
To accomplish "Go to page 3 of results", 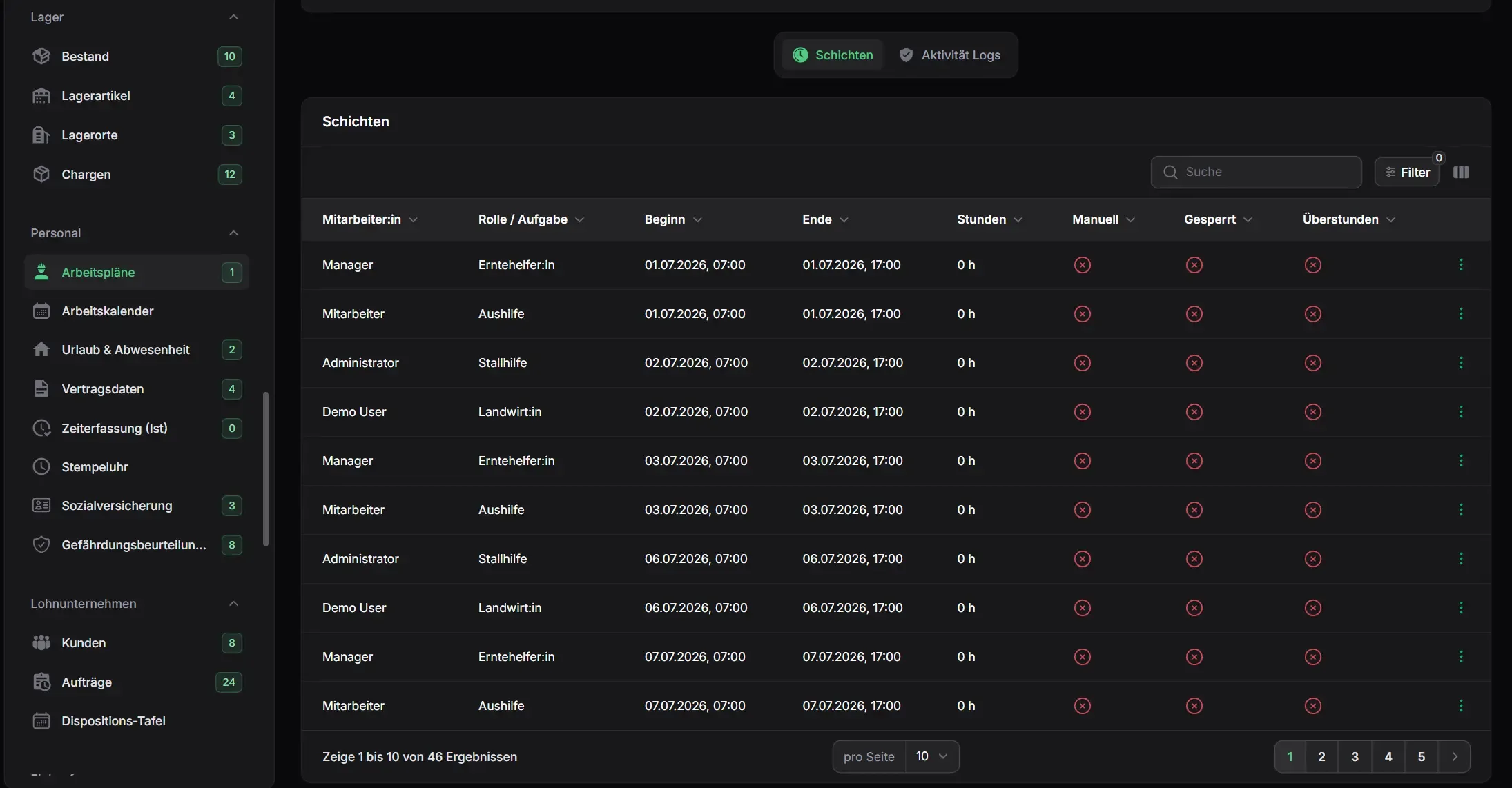I will pos(1355,757).
